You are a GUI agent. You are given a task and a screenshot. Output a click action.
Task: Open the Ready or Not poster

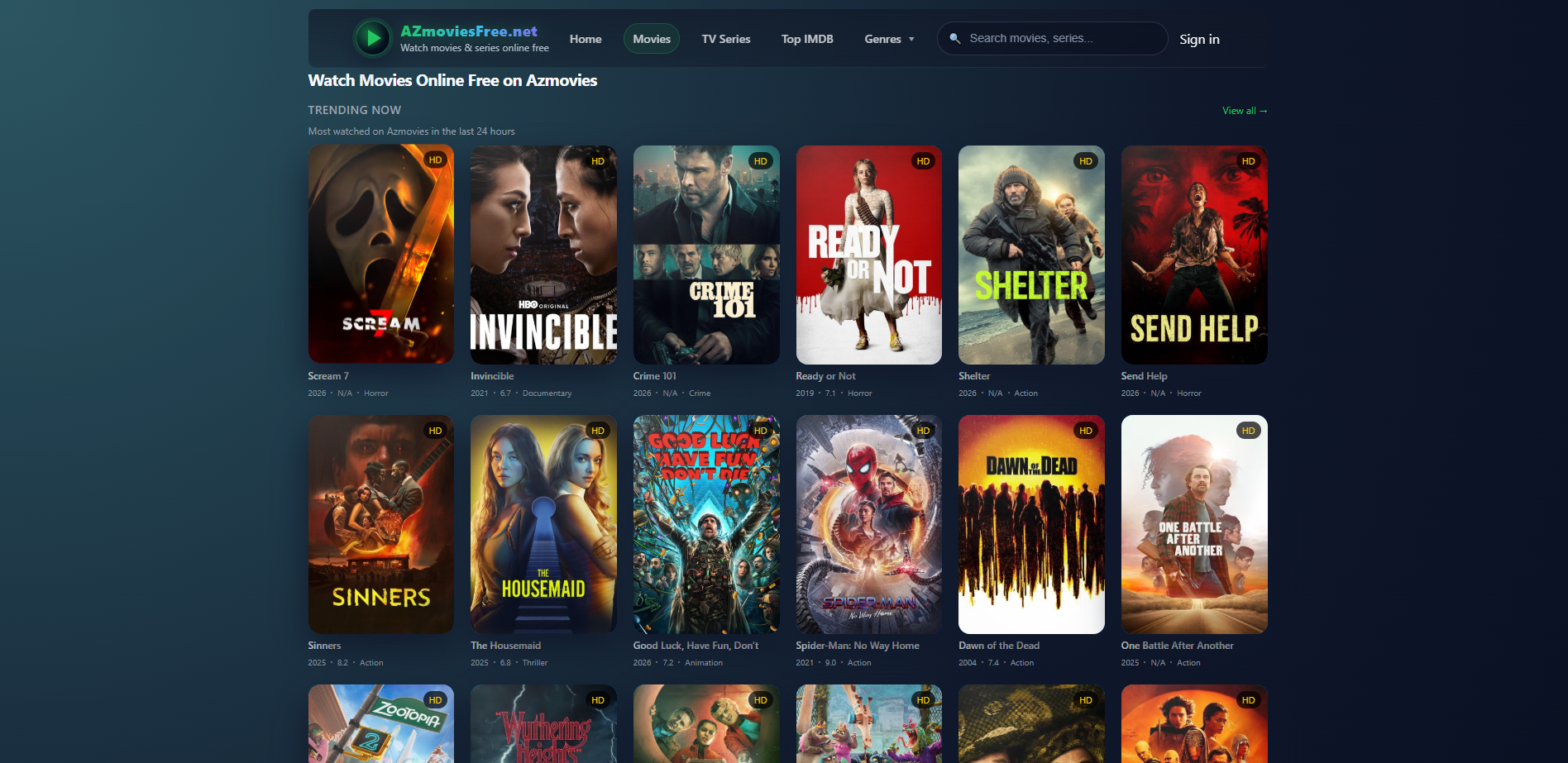pyautogui.click(x=868, y=255)
